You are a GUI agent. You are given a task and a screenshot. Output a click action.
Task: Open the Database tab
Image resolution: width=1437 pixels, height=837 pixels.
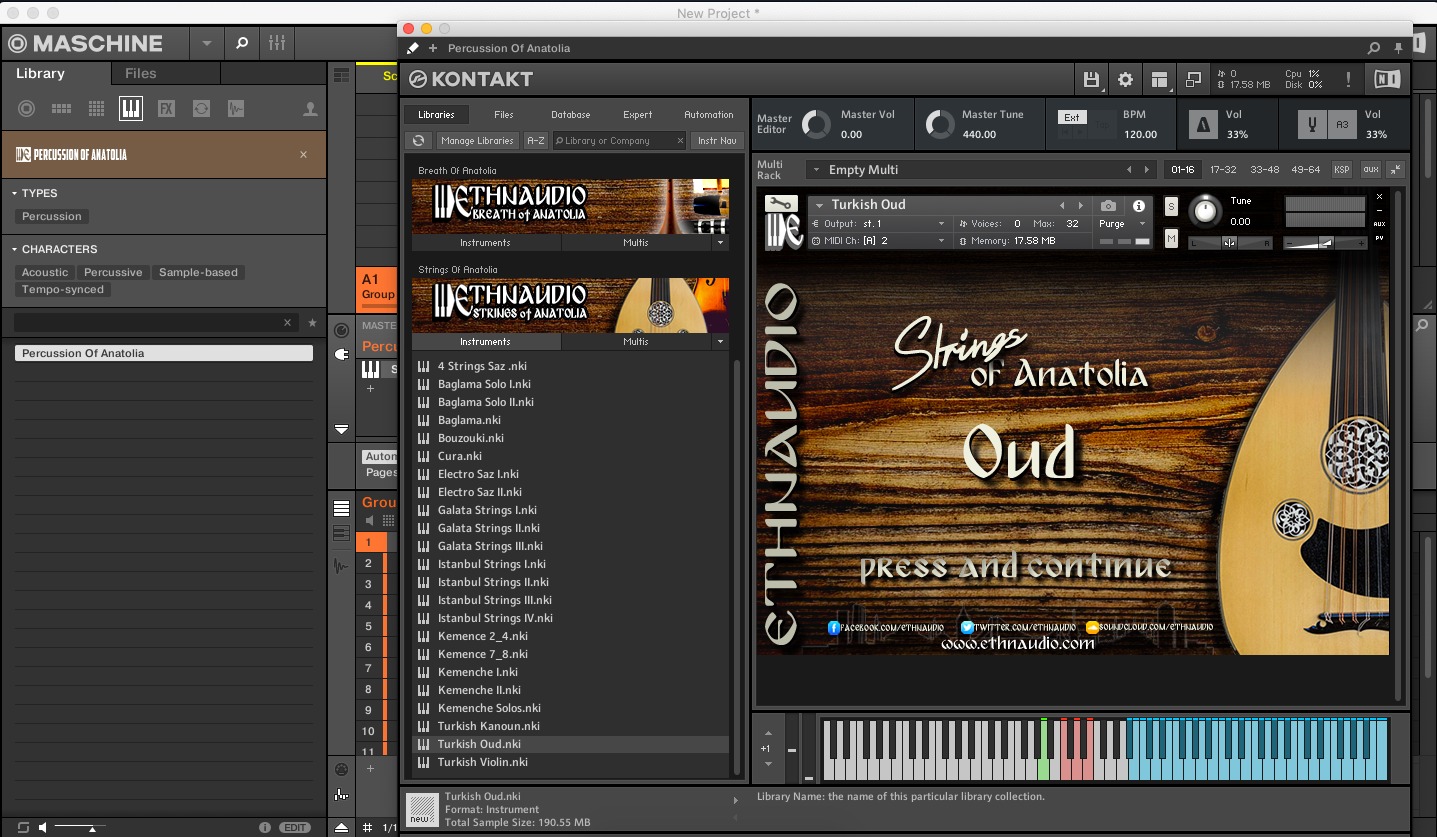pyautogui.click(x=570, y=115)
